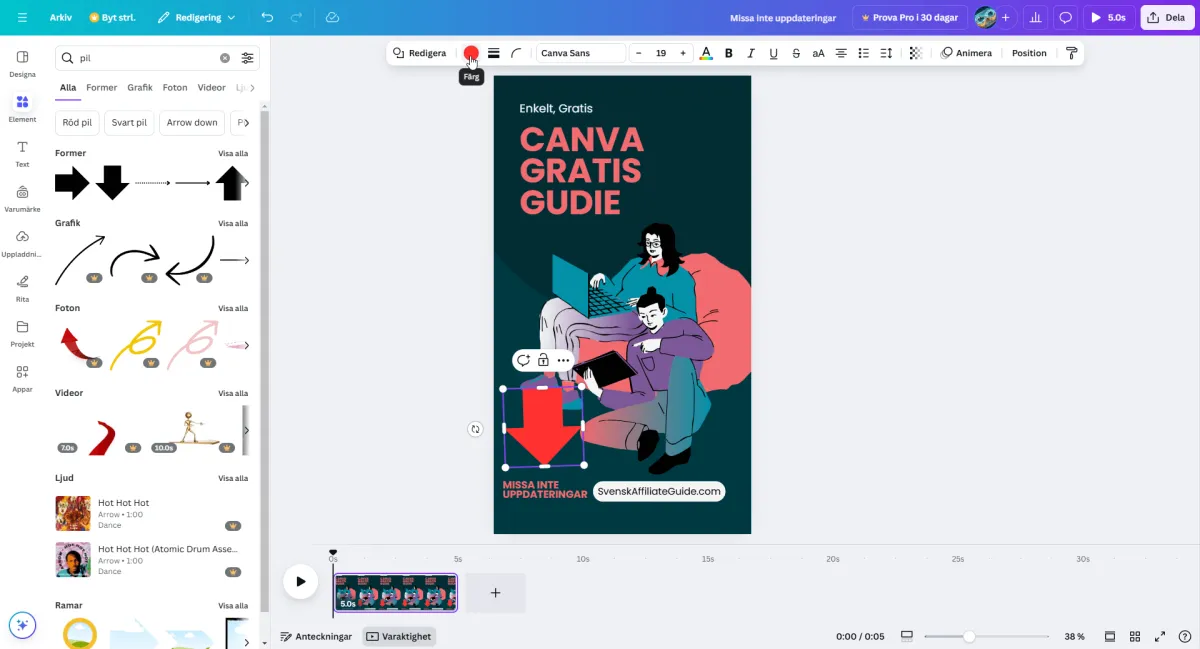Open the Uppladdningar uploads panel
Screen dimensions: 1200x649
(22, 243)
